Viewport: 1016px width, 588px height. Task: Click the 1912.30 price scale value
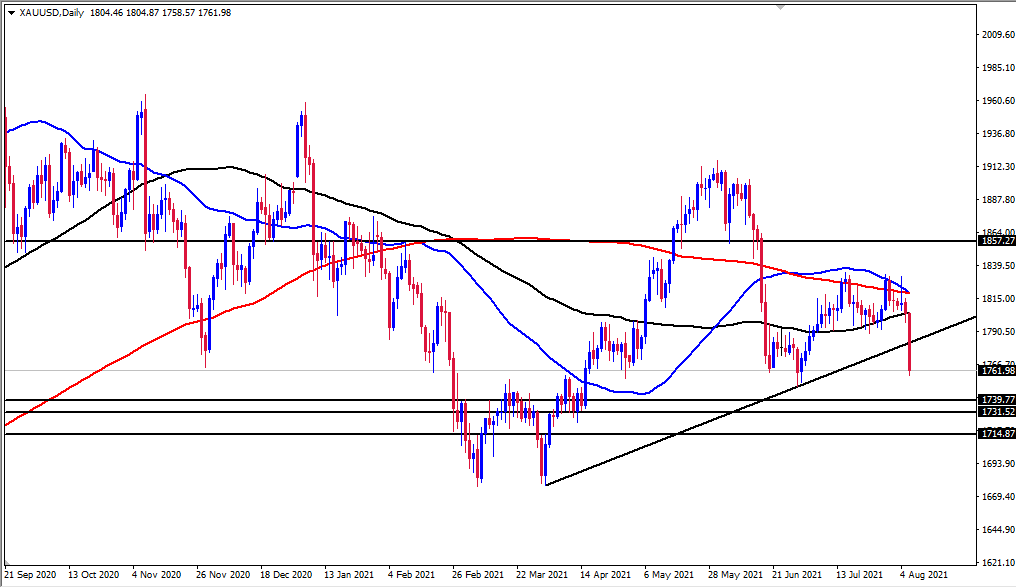coord(999,167)
